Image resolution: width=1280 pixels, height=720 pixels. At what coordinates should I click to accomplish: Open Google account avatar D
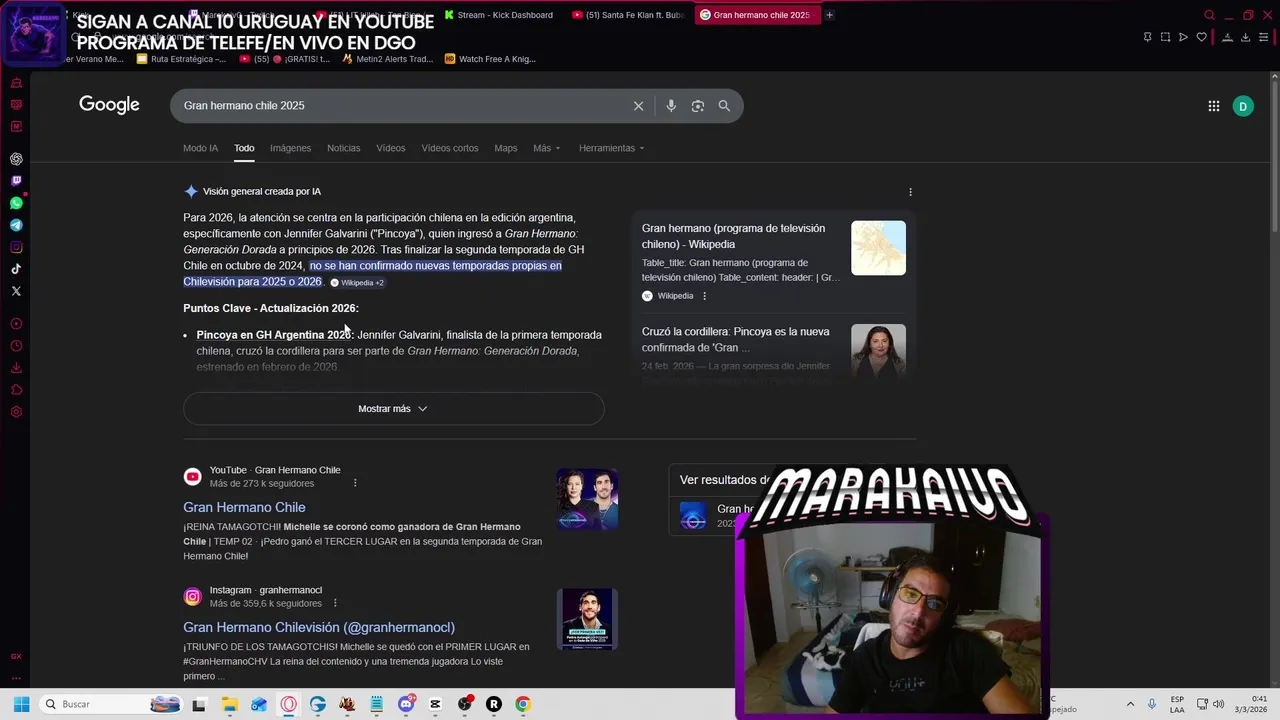[x=1243, y=106]
